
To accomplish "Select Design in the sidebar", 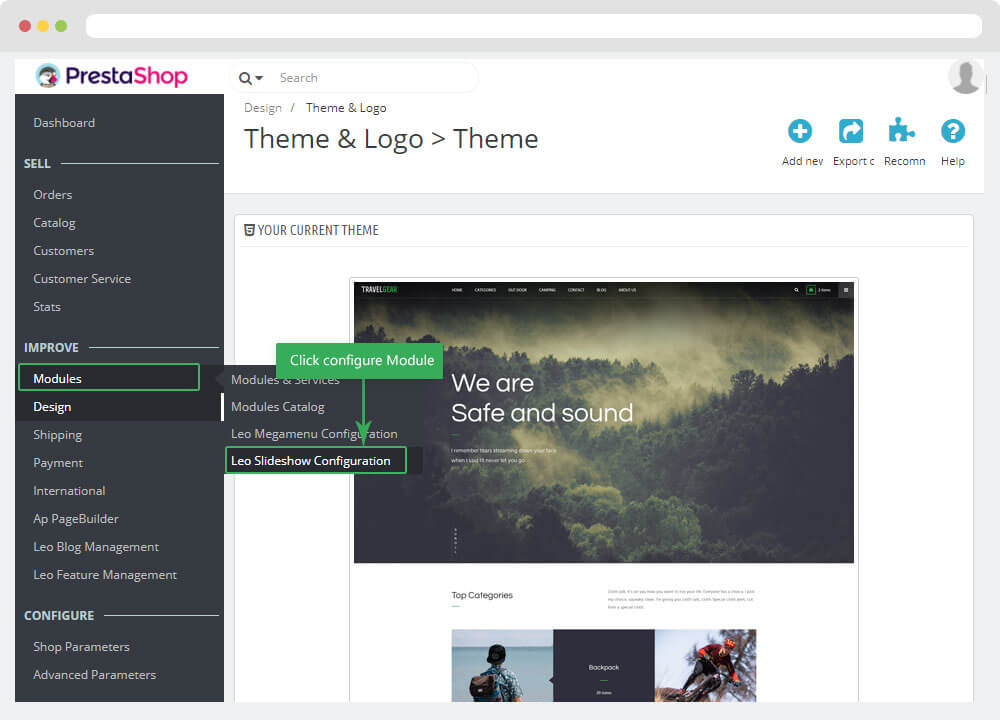I will coord(52,407).
